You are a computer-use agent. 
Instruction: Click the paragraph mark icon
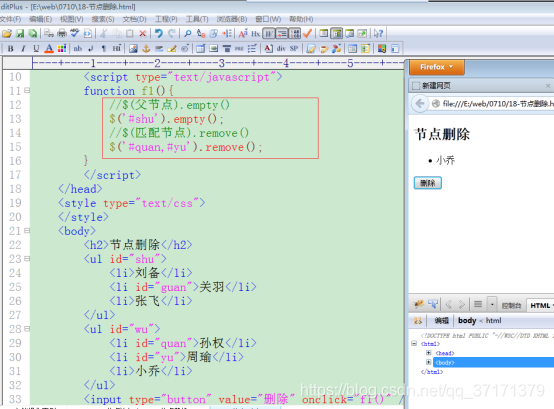pos(104,48)
